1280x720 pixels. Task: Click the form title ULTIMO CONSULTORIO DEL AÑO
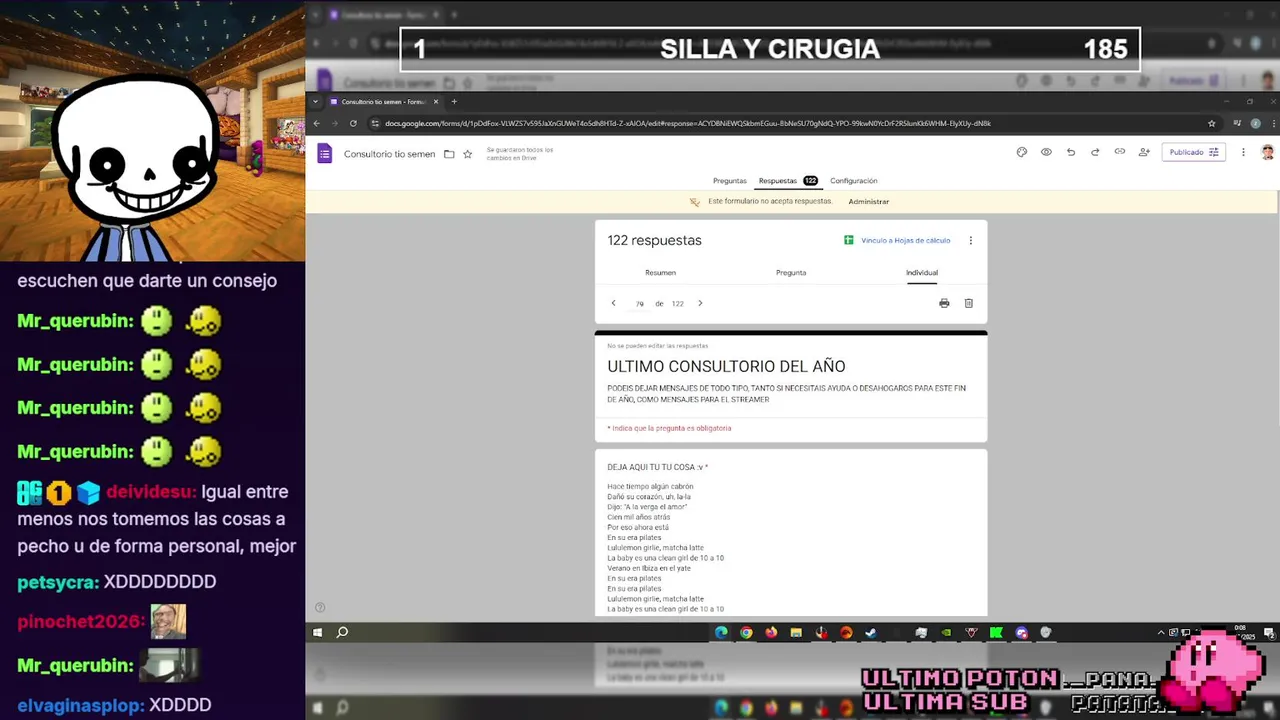click(x=726, y=367)
